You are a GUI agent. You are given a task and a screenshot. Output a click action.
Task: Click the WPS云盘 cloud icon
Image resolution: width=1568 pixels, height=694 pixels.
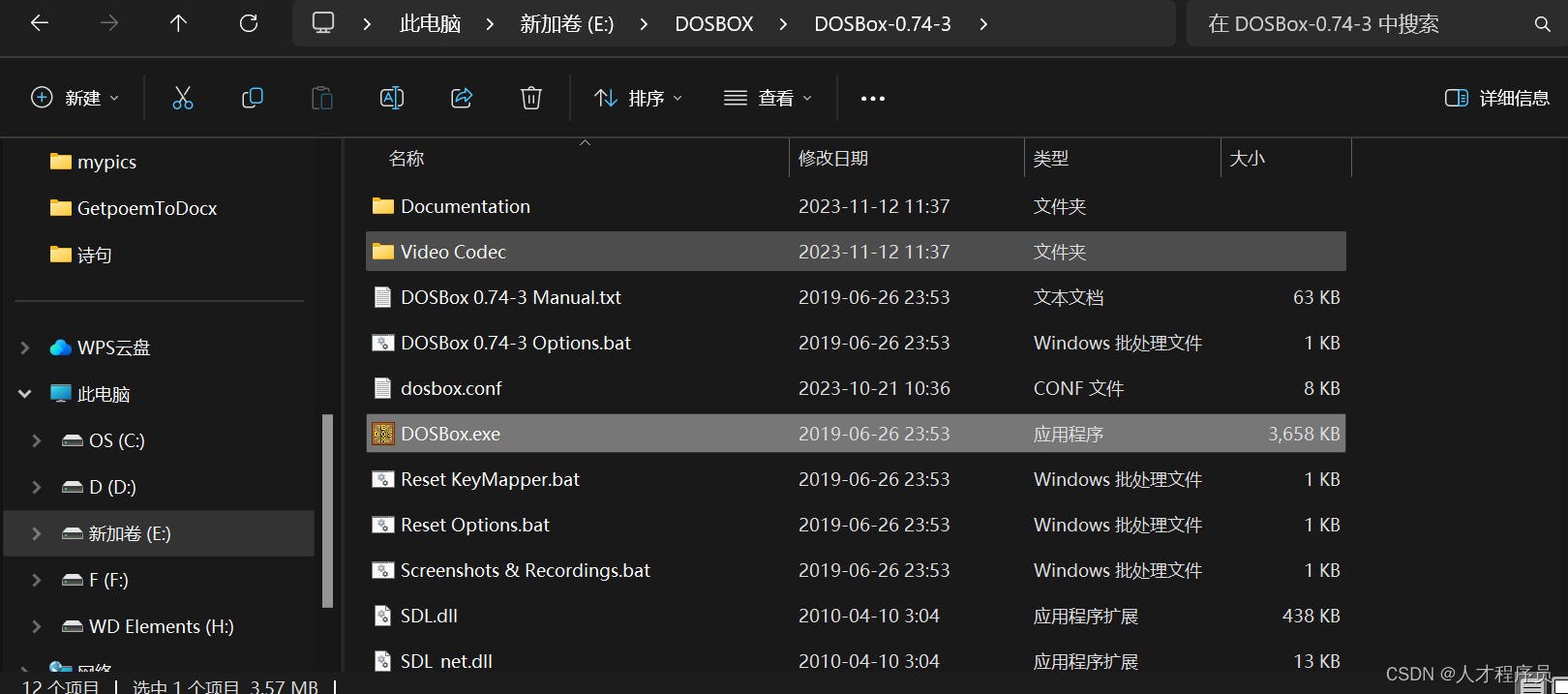[x=61, y=347]
